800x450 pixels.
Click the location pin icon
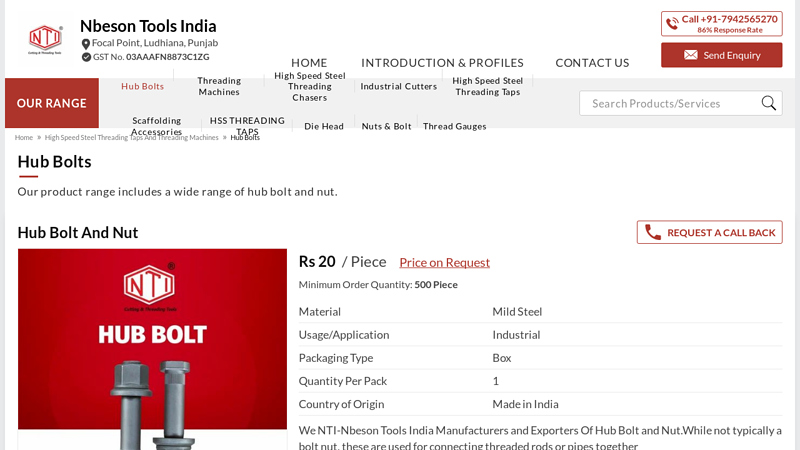(x=86, y=44)
